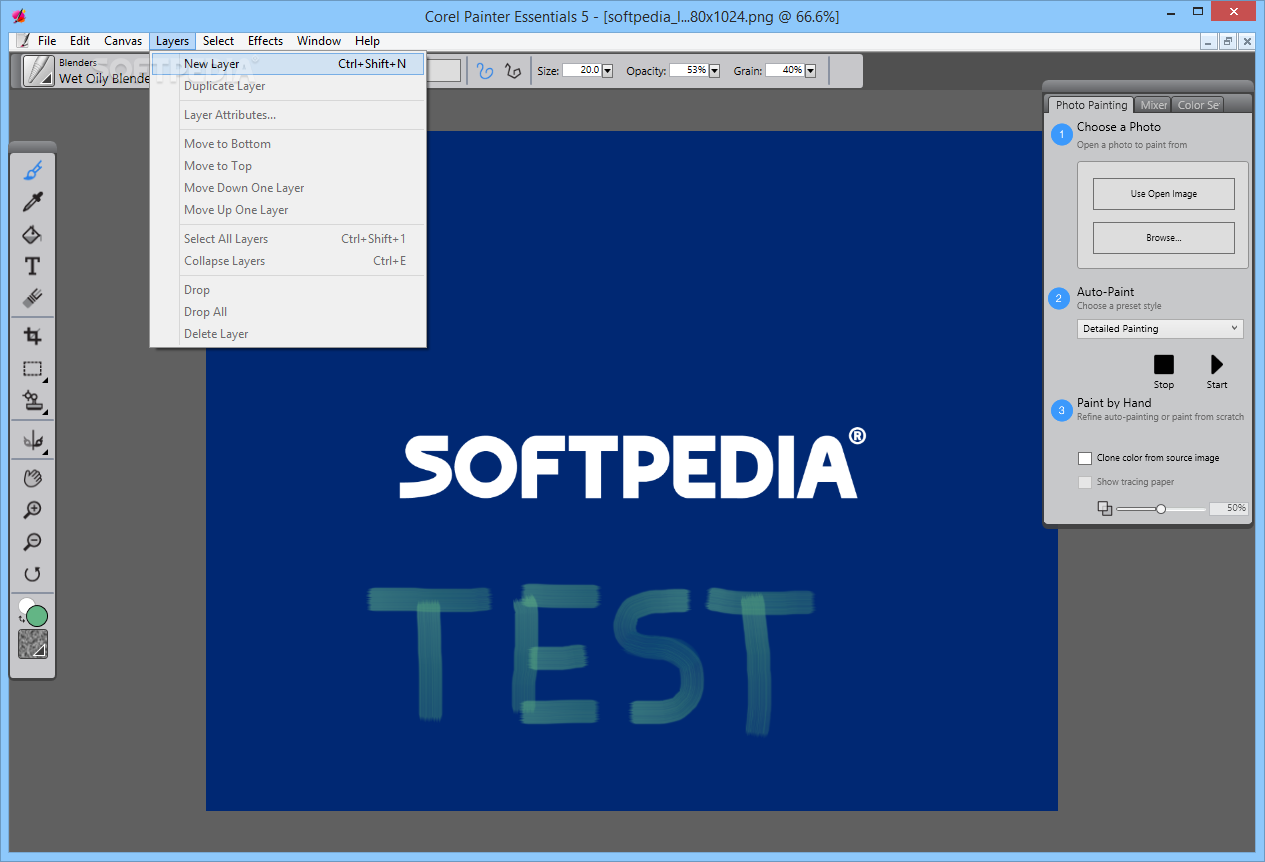Viewport: 1265px width, 862px height.
Task: Choose Layer Attributes menu entry
Action: pyautogui.click(x=288, y=115)
